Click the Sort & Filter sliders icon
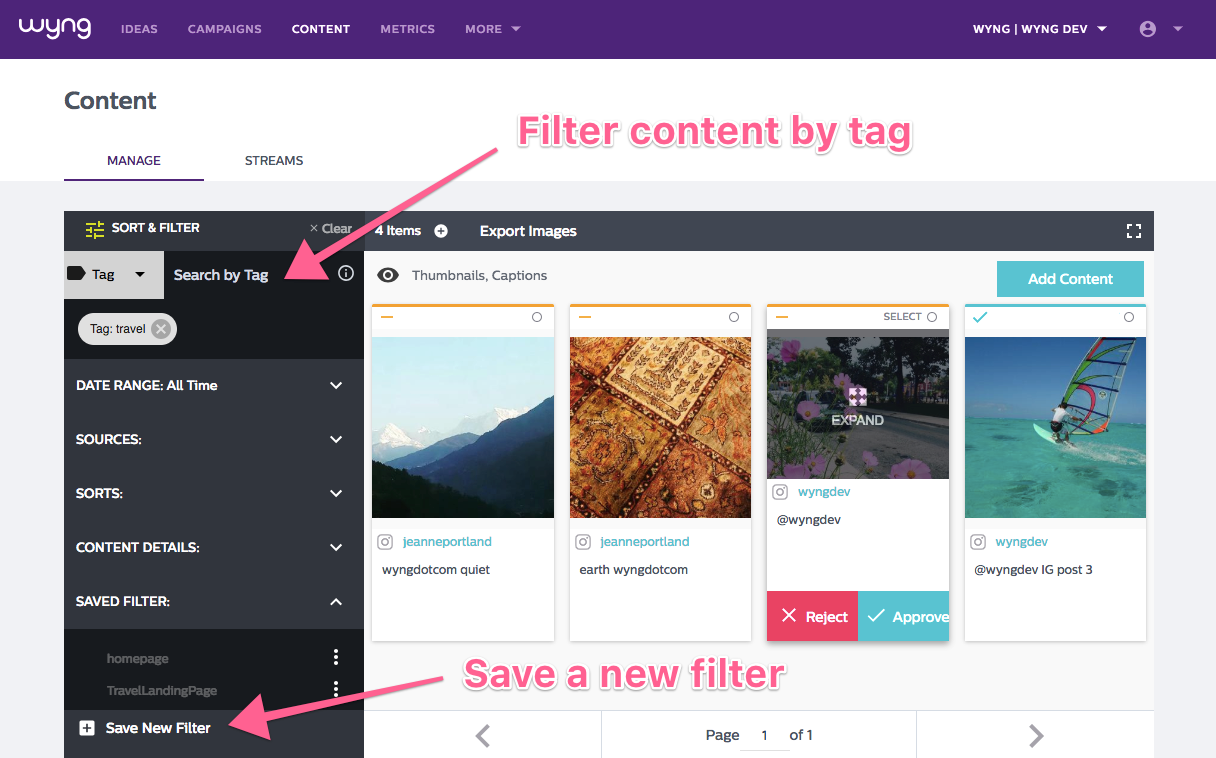This screenshot has width=1216, height=758. point(95,229)
